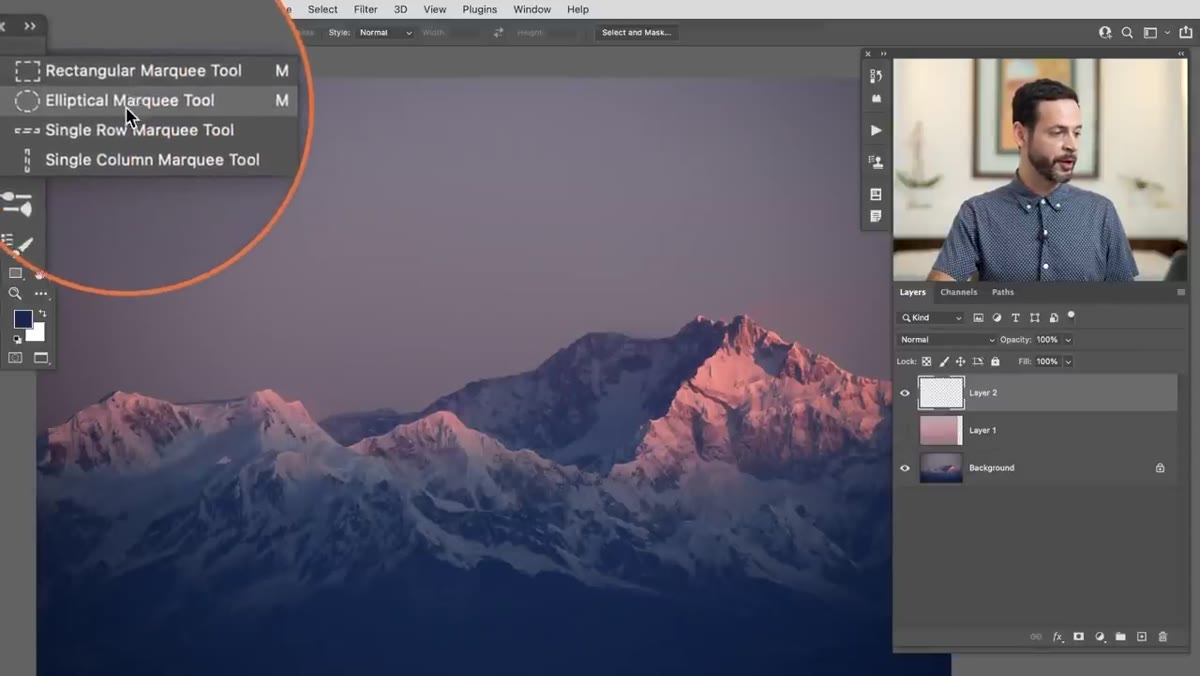1200x676 pixels.
Task: Open the View menu
Action: point(434,9)
